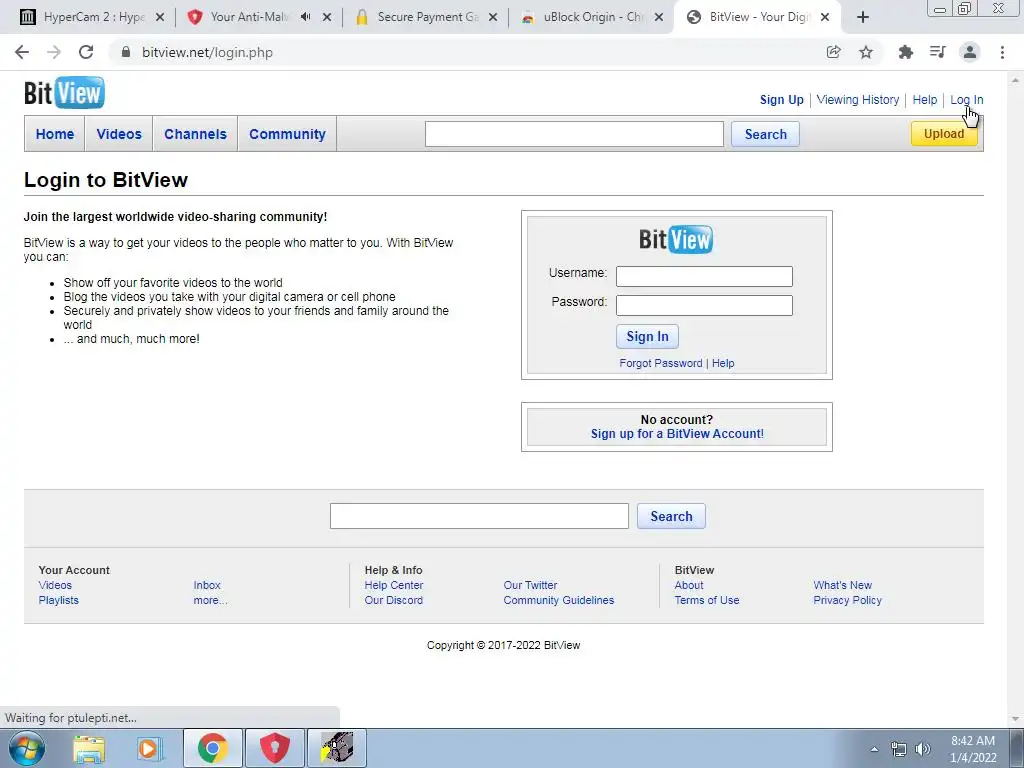The width and height of the screenshot is (1024, 768).
Task: Click Forgot Password link
Action: [661, 363]
